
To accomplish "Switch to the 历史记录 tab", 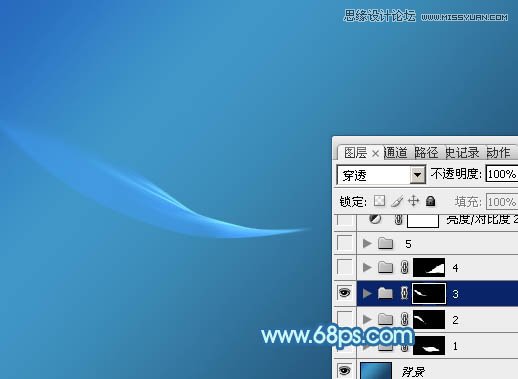I will [462, 153].
